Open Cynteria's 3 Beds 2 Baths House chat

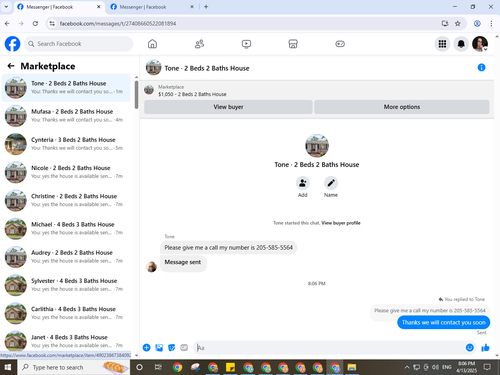pyautogui.click(x=66, y=144)
